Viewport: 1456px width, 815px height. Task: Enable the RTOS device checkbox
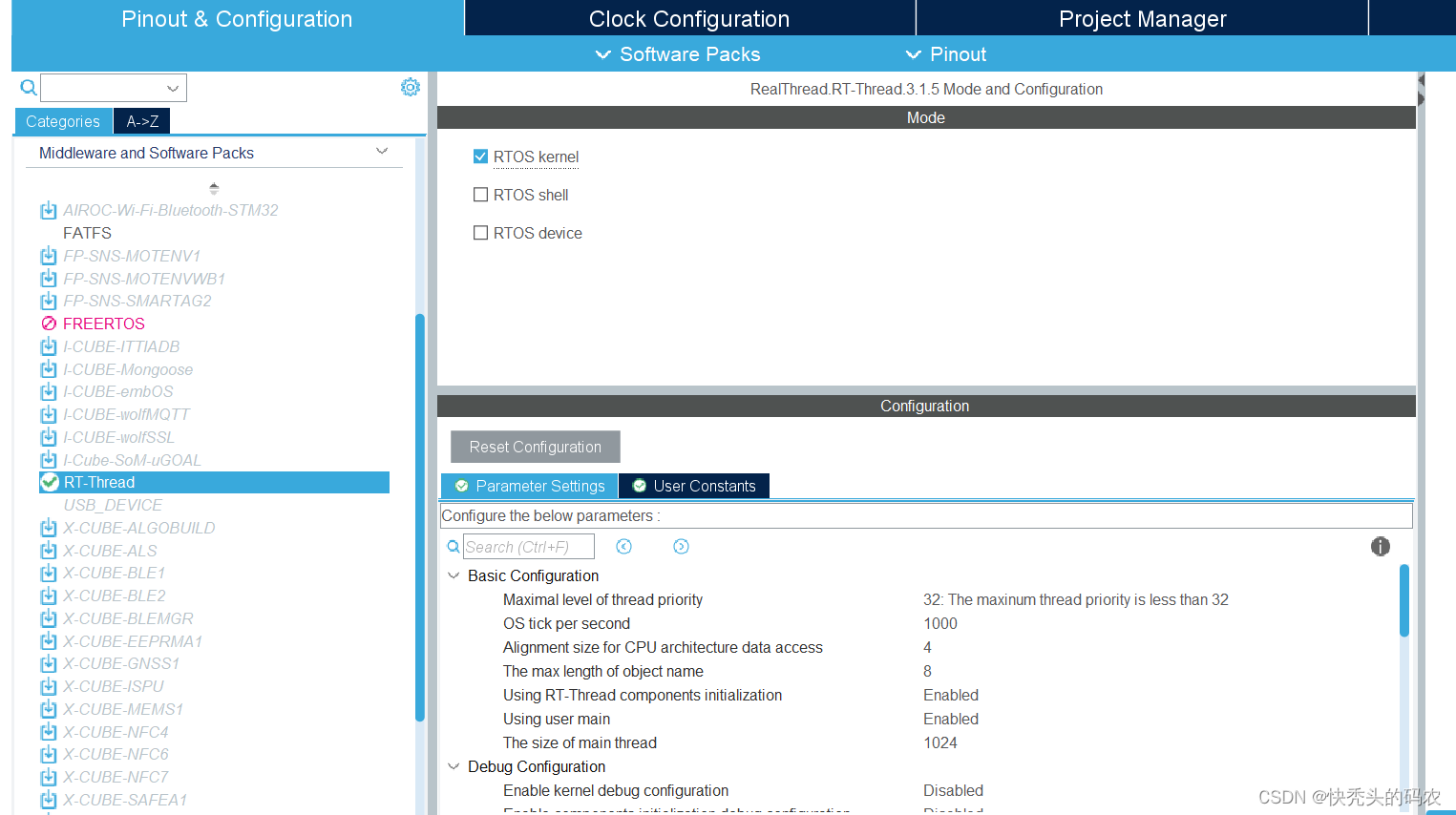481,233
